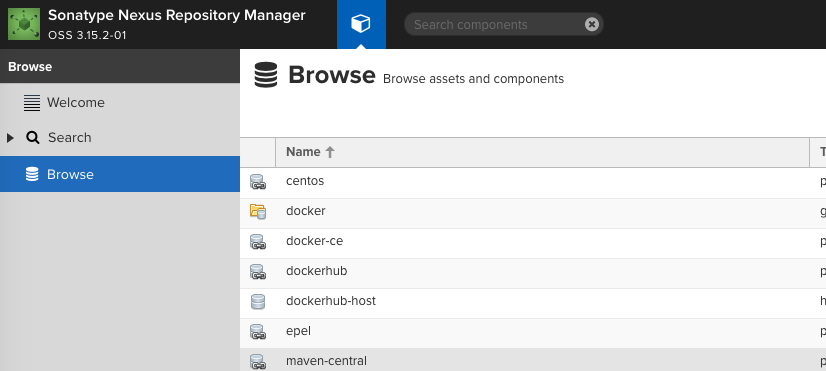This screenshot has width=826, height=371.
Task: Click the docker group folder icon
Action: tap(258, 211)
